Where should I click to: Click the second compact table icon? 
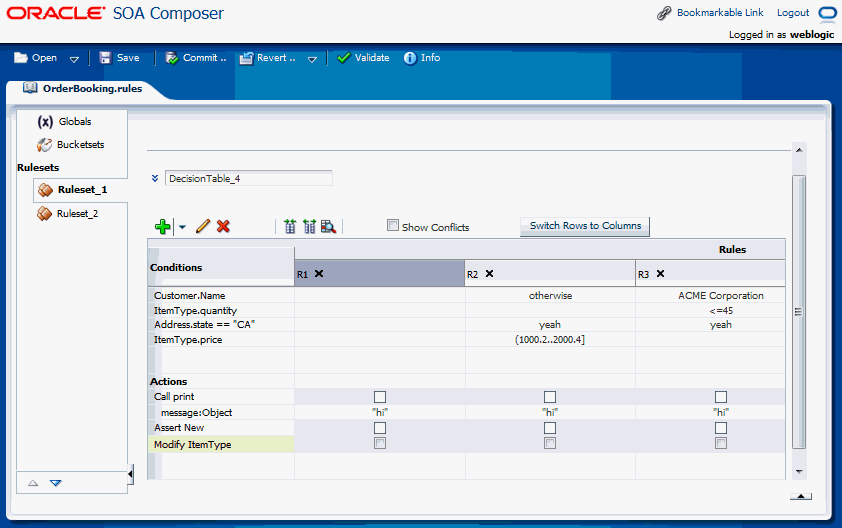coord(309,226)
